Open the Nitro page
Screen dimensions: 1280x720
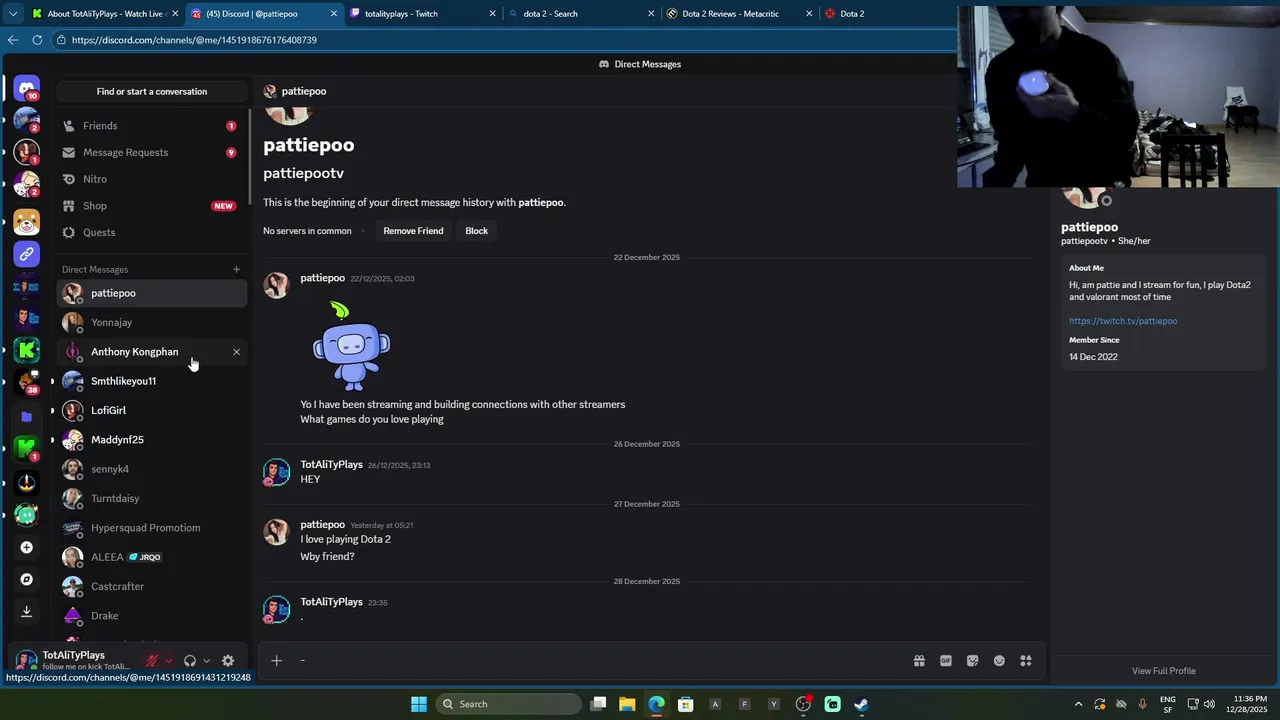pyautogui.click(x=151, y=179)
